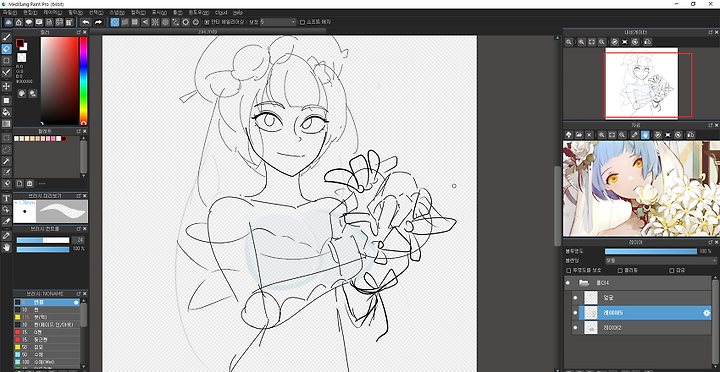The width and height of the screenshot is (720, 372).
Task: Activate eyedropper icon in reference panel
Action: (635, 135)
